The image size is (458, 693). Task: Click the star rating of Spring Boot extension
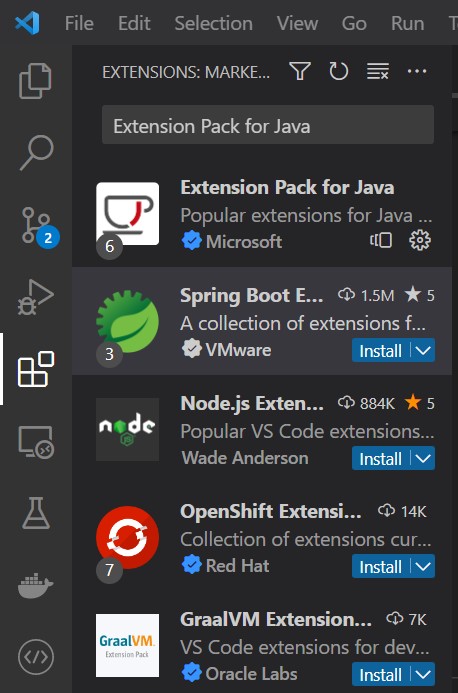419,295
